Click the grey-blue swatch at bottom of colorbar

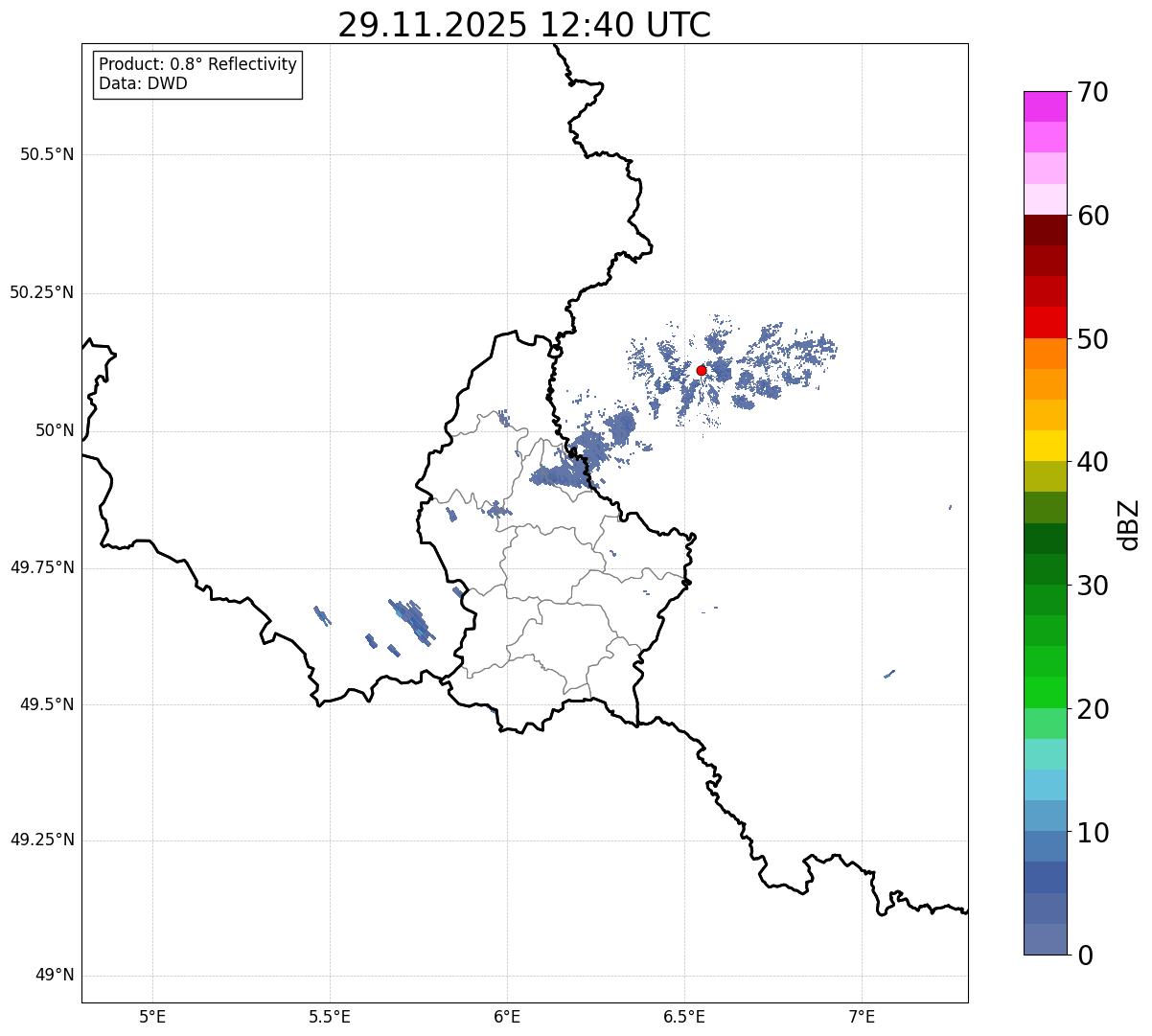point(1046,939)
